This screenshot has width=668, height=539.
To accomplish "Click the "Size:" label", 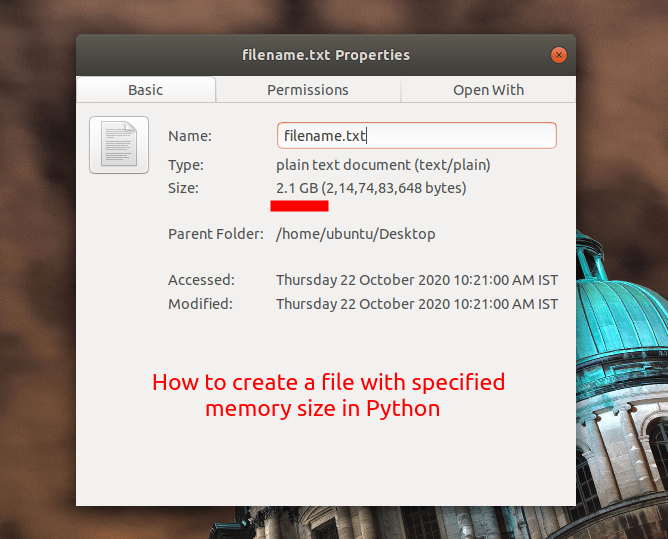I will pyautogui.click(x=184, y=188).
